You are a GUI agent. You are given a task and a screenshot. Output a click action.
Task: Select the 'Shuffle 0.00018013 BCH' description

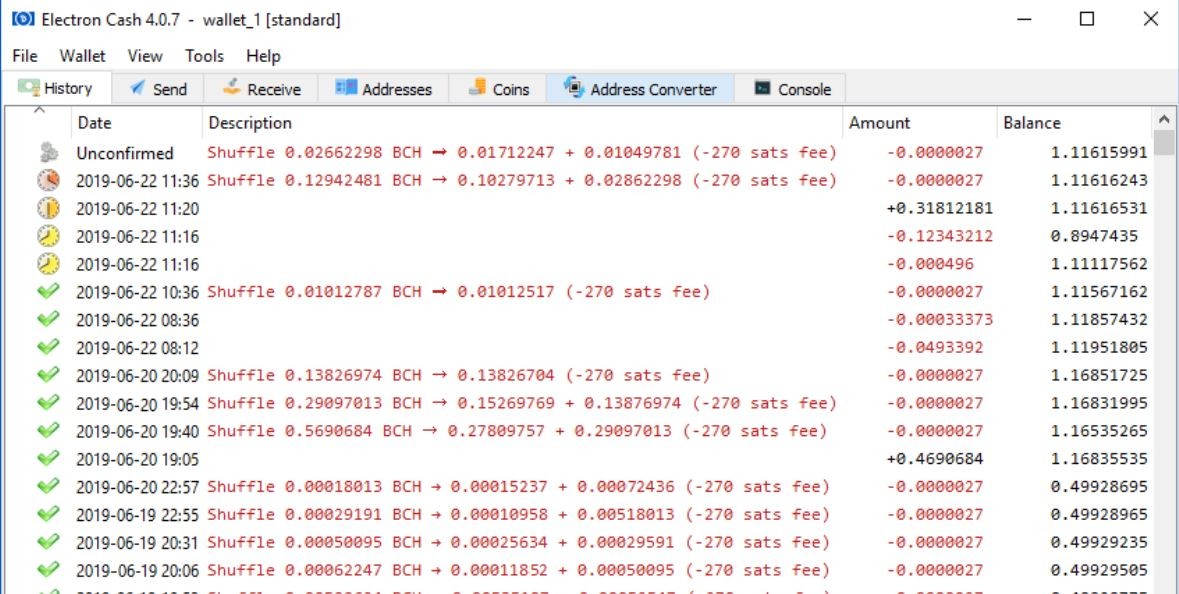[519, 486]
